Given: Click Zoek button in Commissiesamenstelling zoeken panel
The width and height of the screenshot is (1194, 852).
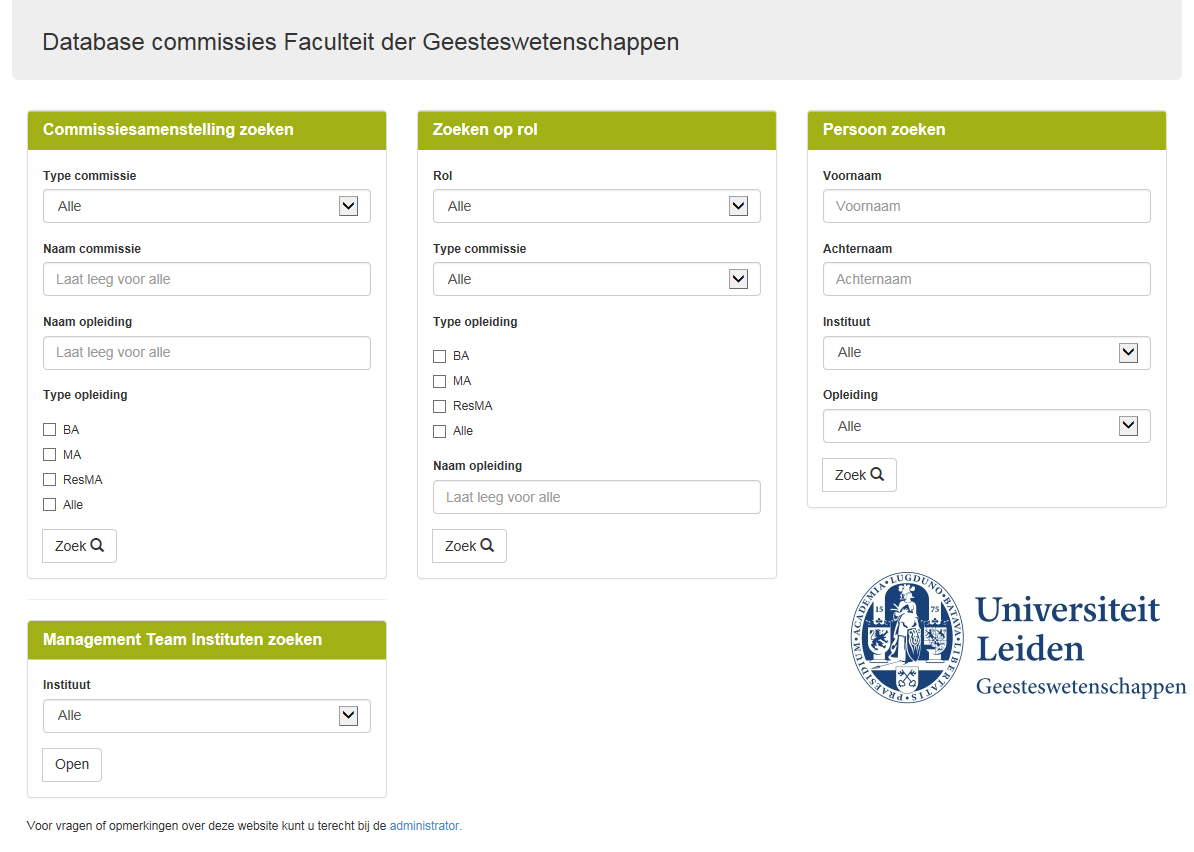Looking at the screenshot, I should (79, 546).
